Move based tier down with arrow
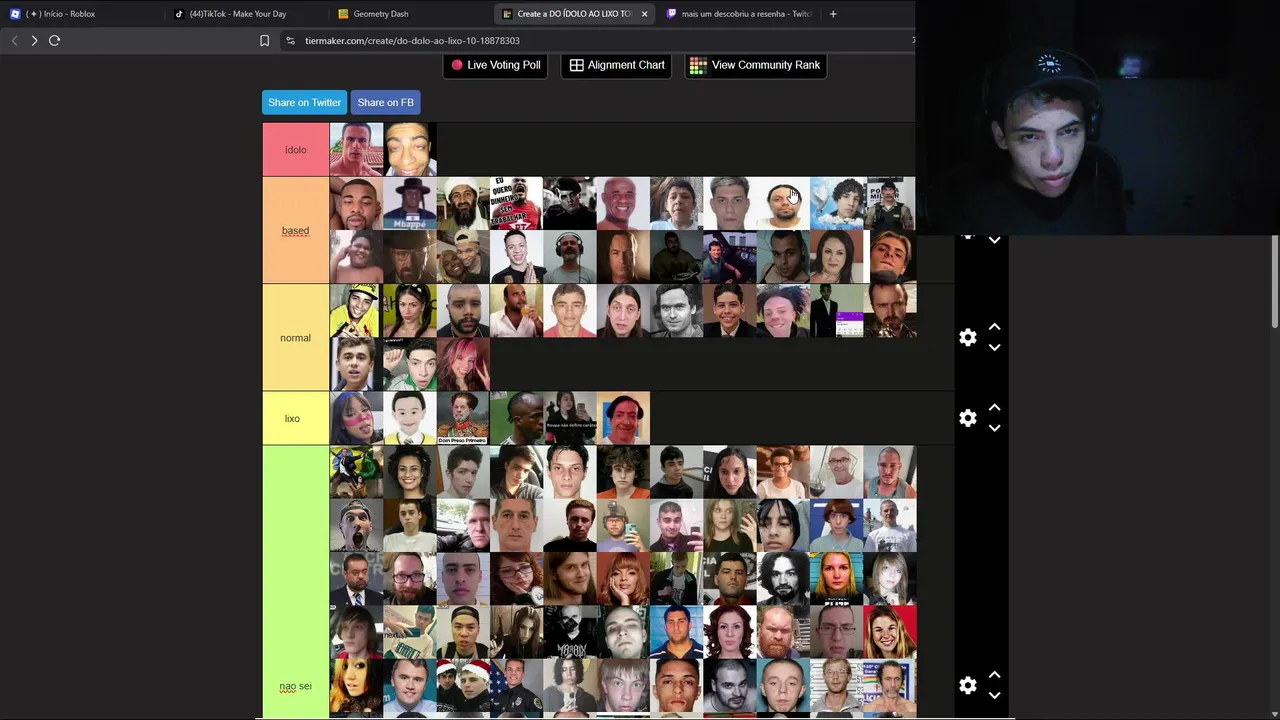The image size is (1280, 720). coord(994,240)
